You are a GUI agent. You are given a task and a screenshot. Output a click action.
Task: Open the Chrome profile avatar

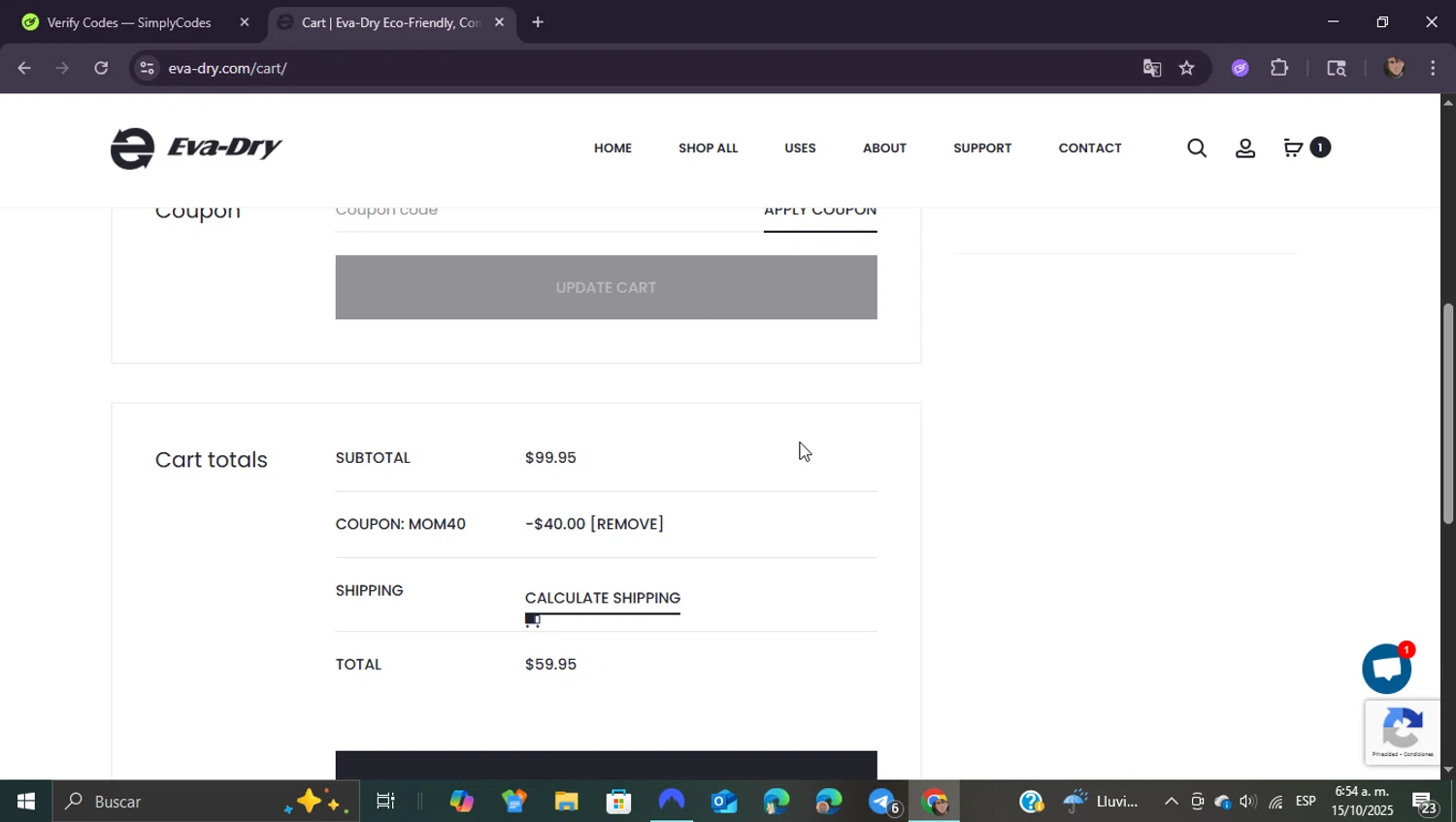(x=1395, y=68)
